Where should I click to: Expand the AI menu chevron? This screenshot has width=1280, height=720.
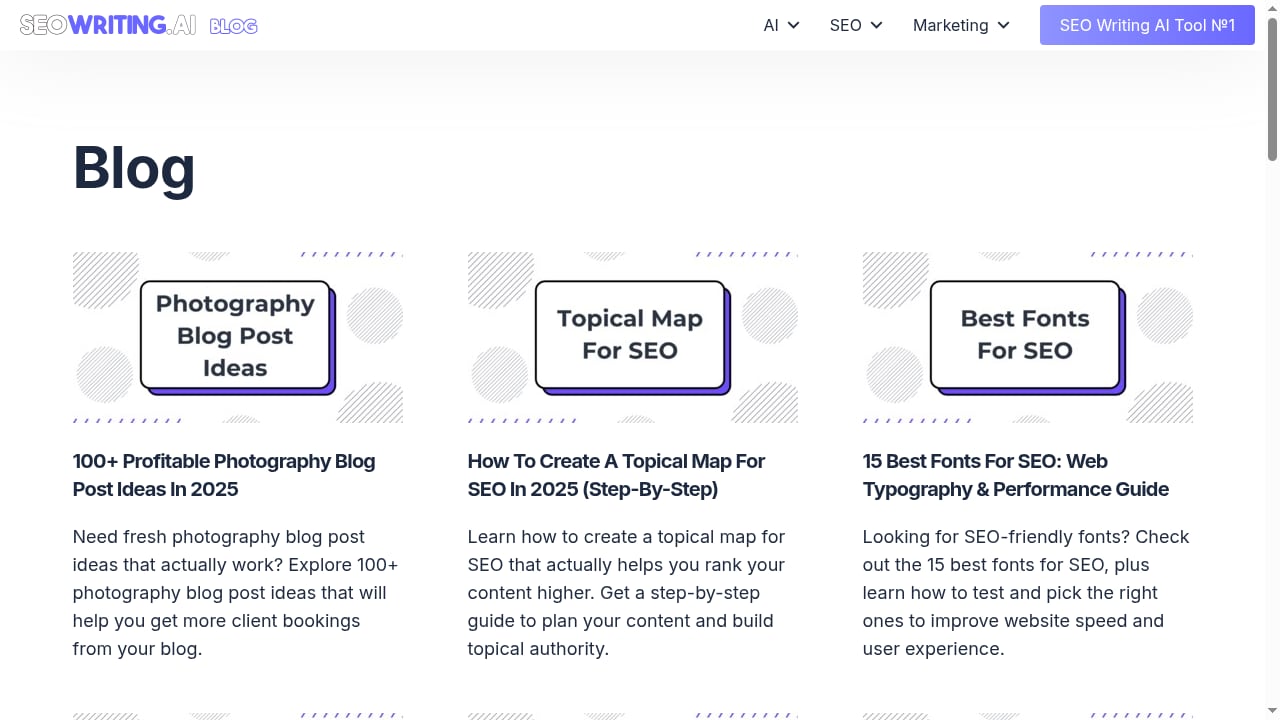[x=794, y=25]
